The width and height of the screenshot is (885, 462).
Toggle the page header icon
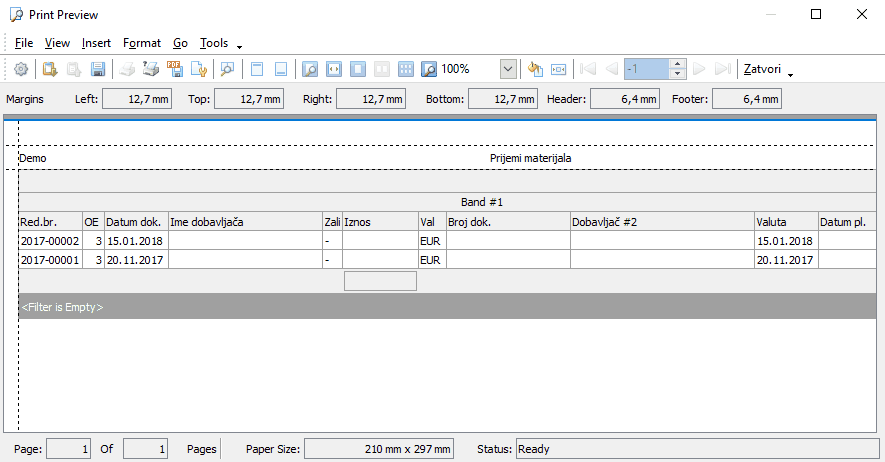[x=257, y=69]
